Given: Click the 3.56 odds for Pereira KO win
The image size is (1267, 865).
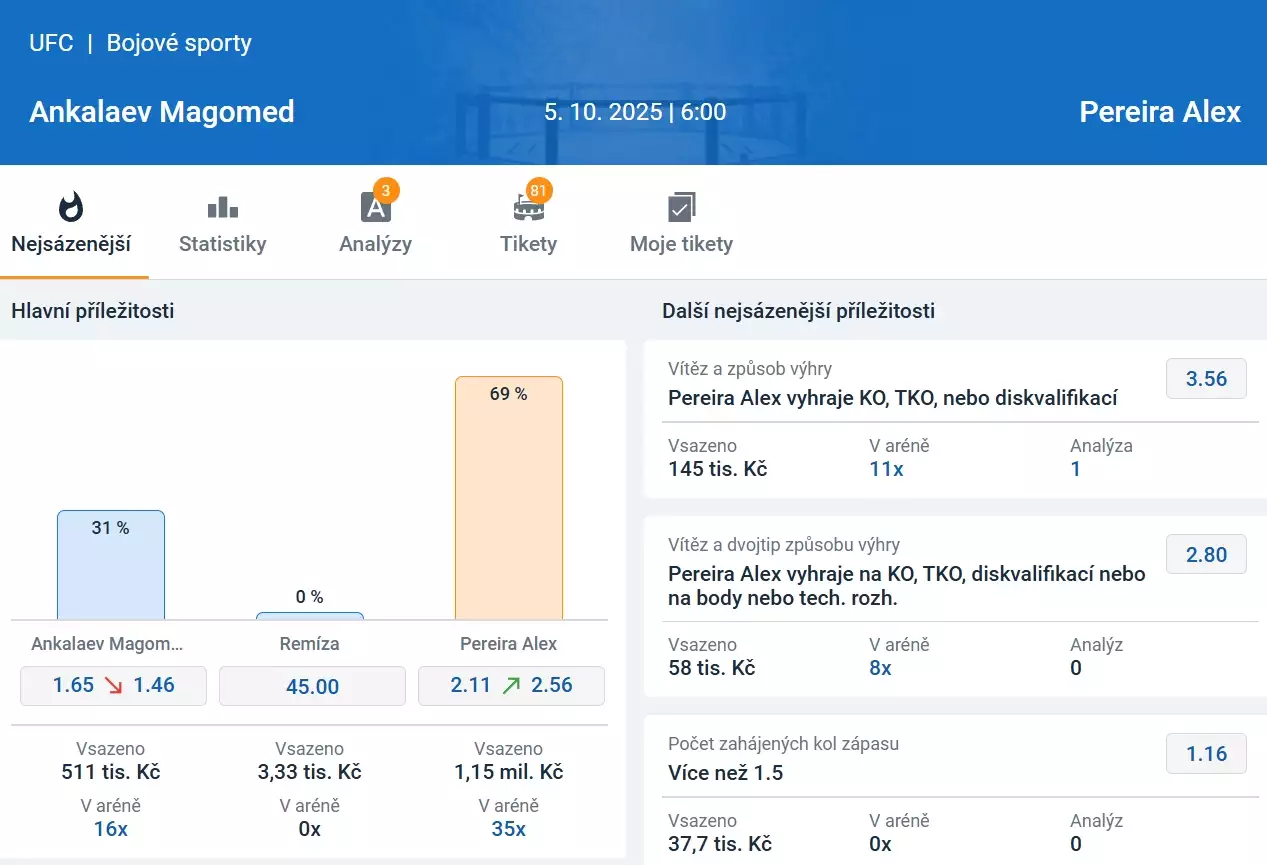Looking at the screenshot, I should (1206, 379).
